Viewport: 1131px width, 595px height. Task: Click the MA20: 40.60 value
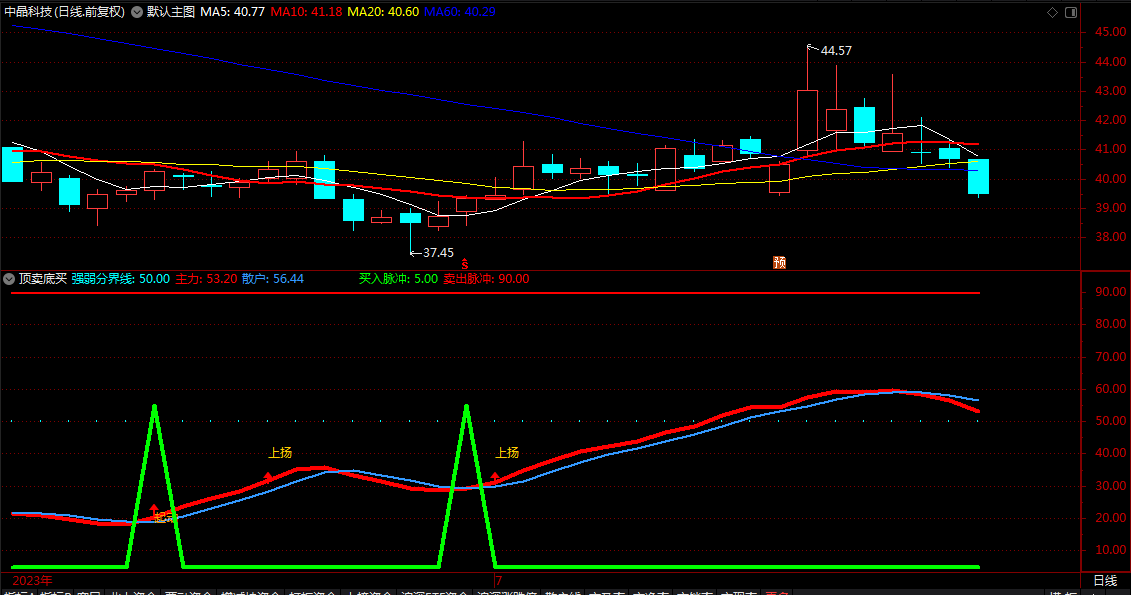point(383,12)
